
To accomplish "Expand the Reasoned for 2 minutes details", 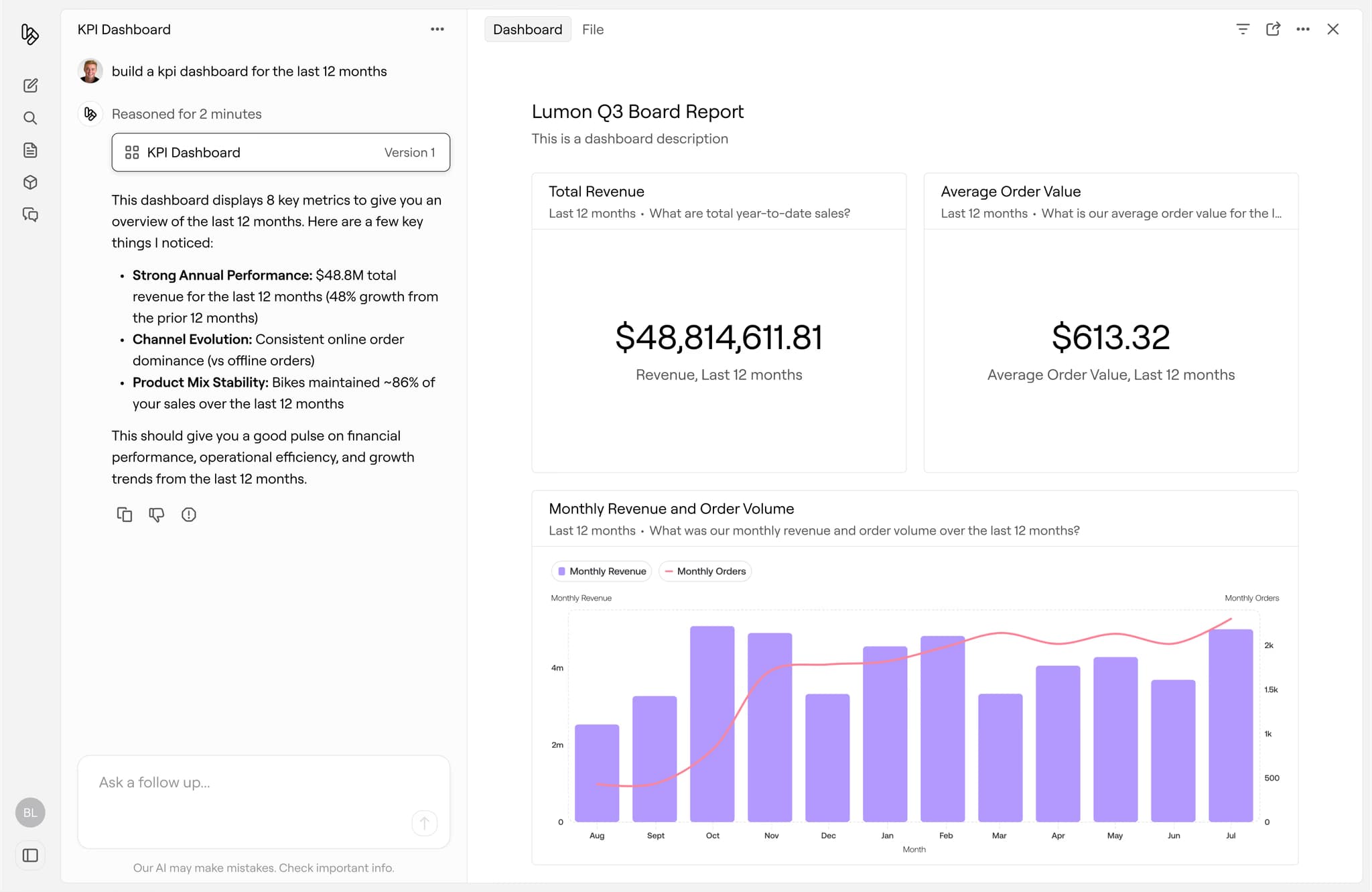I will pos(186,114).
